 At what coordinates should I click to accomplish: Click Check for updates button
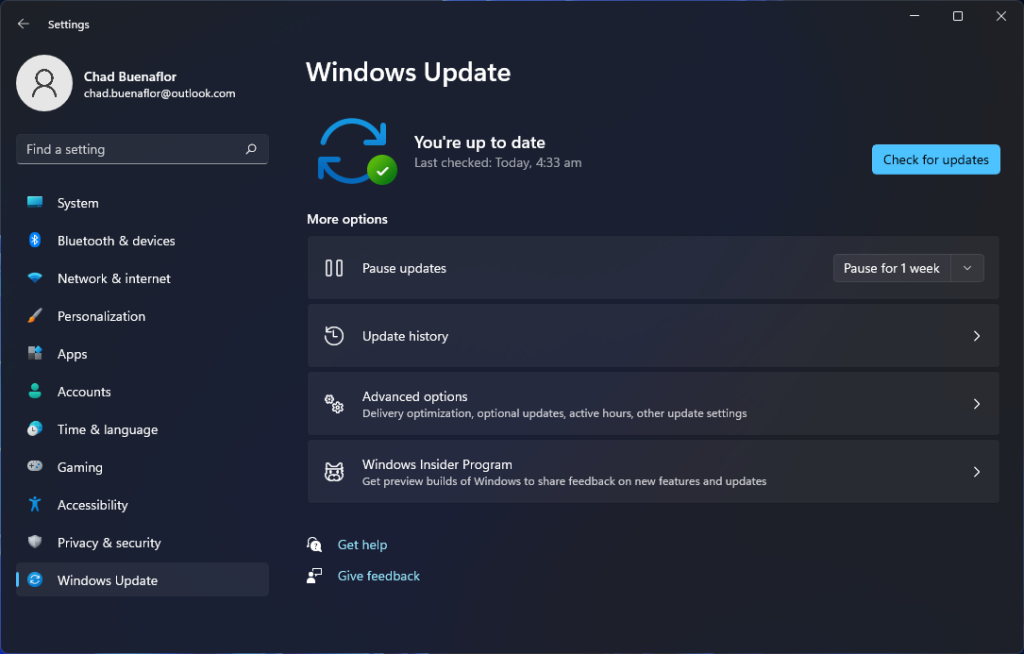(935, 159)
